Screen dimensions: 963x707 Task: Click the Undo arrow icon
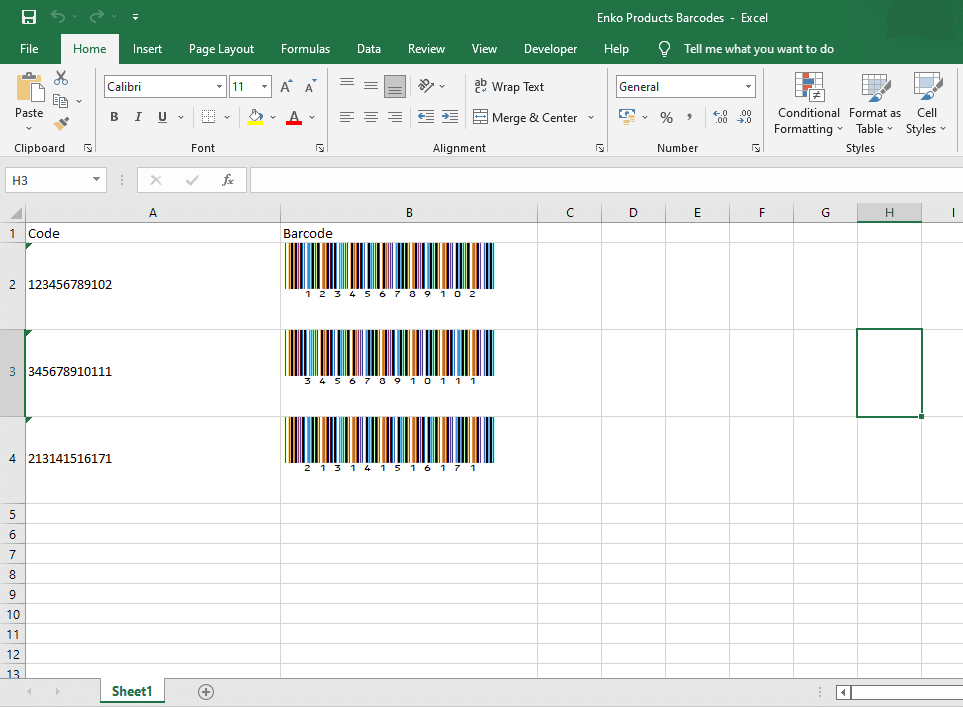coord(58,17)
